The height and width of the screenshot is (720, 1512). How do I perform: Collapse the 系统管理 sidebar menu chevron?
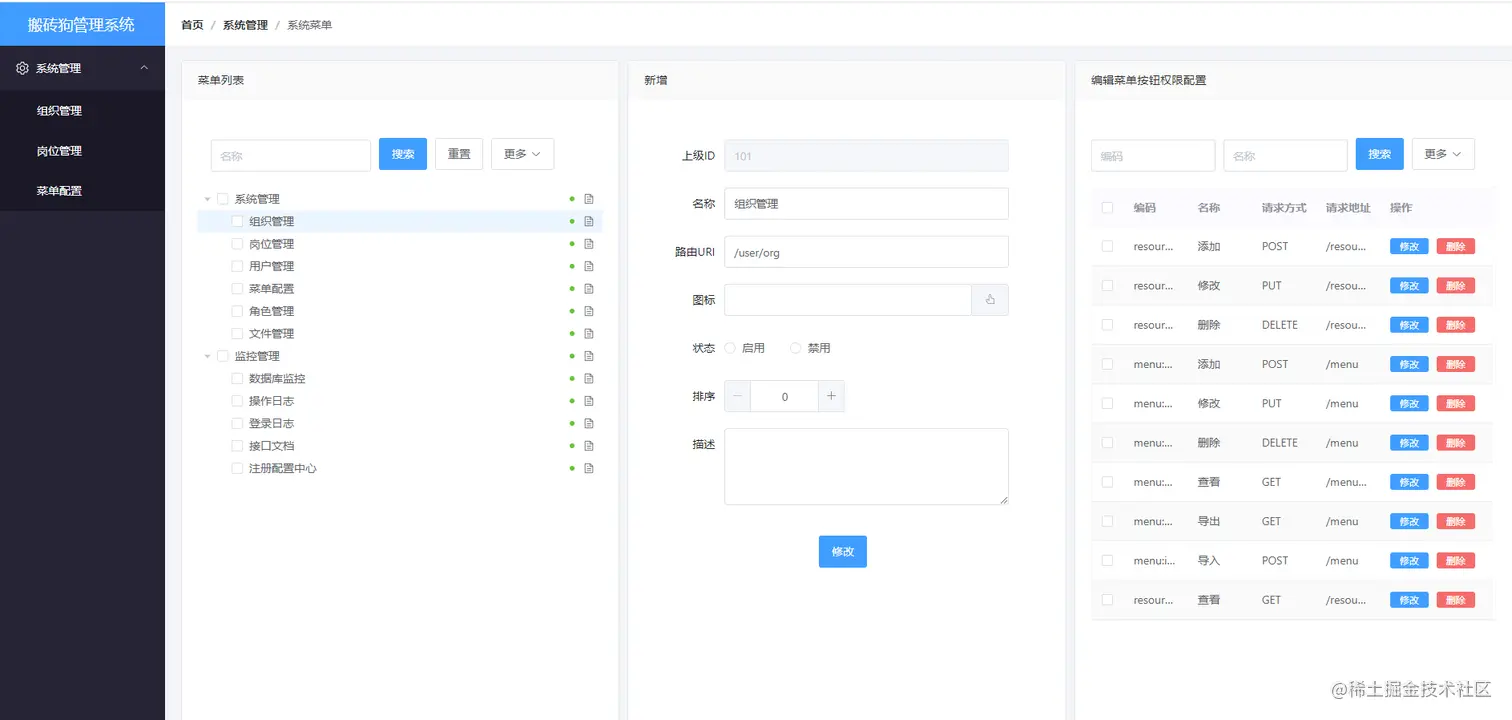144,68
